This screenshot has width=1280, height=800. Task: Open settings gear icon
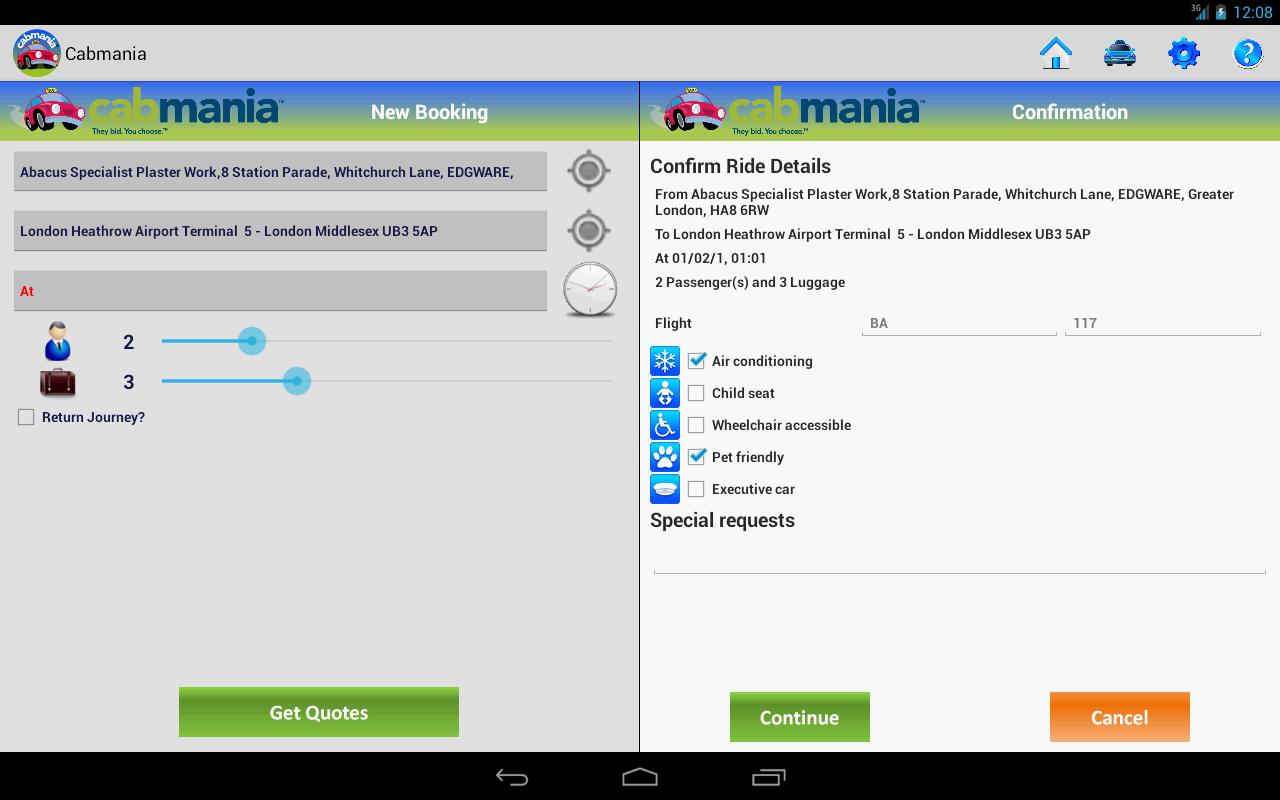[1183, 53]
